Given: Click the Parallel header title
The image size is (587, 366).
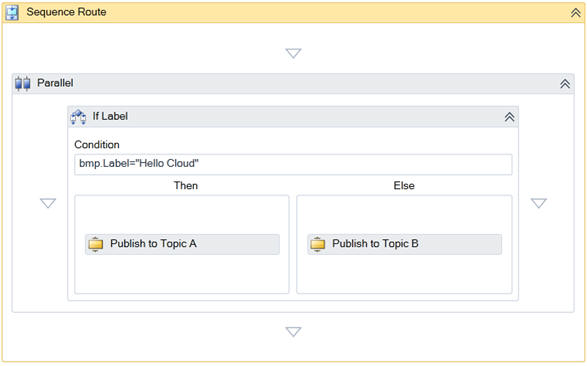Looking at the screenshot, I should [55, 83].
